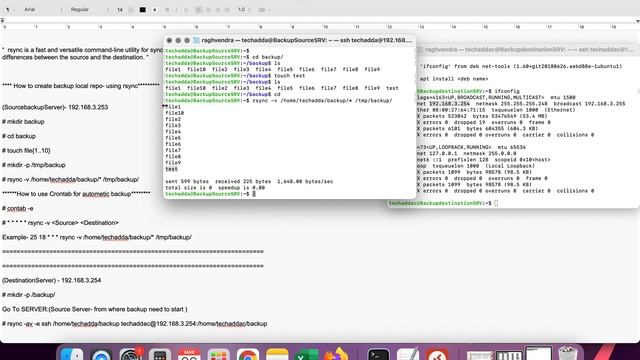
Task: Toggle underline formatting
Action: [x=186, y=9]
